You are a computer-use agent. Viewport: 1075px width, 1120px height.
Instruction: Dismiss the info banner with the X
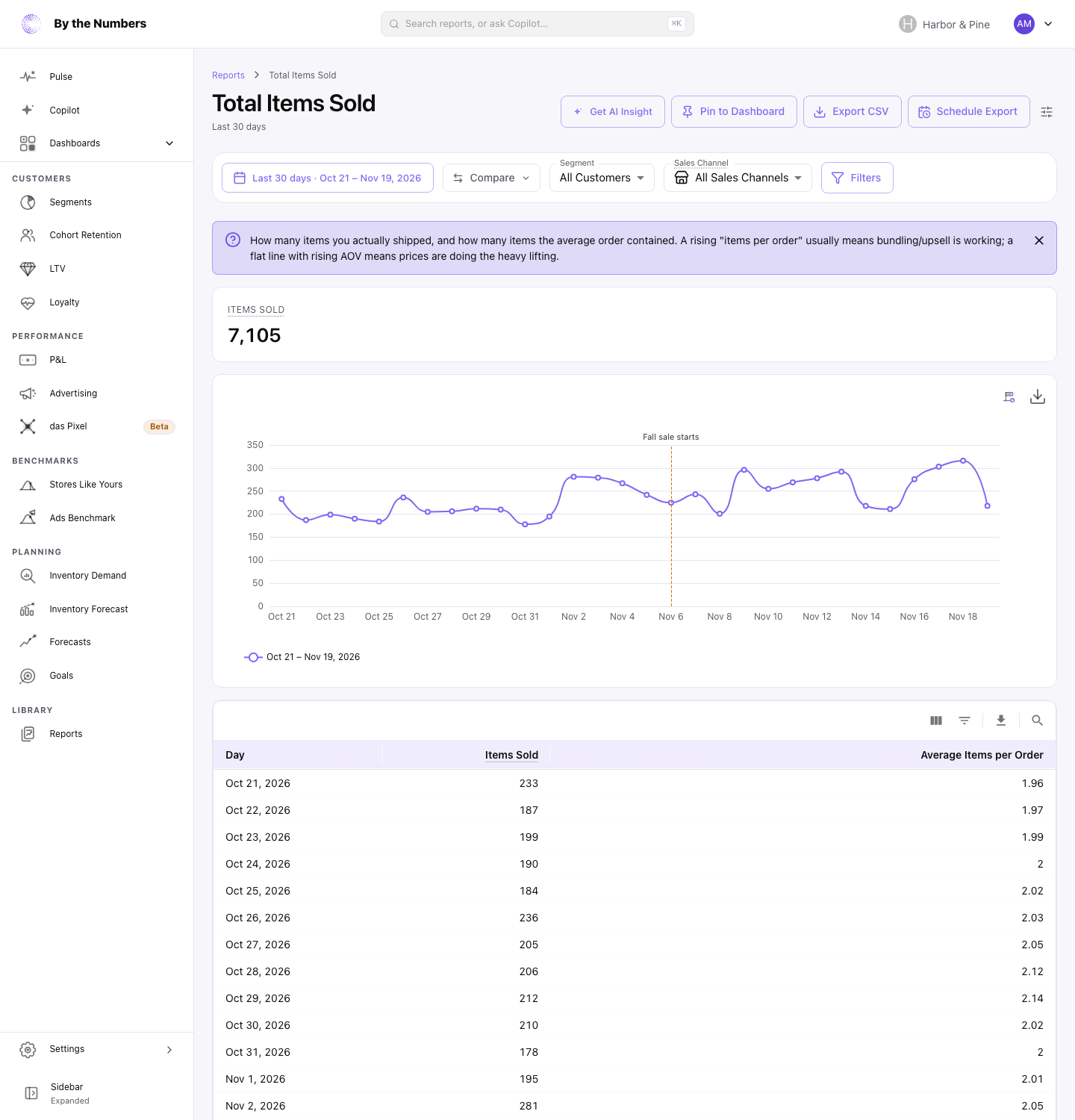click(1039, 240)
